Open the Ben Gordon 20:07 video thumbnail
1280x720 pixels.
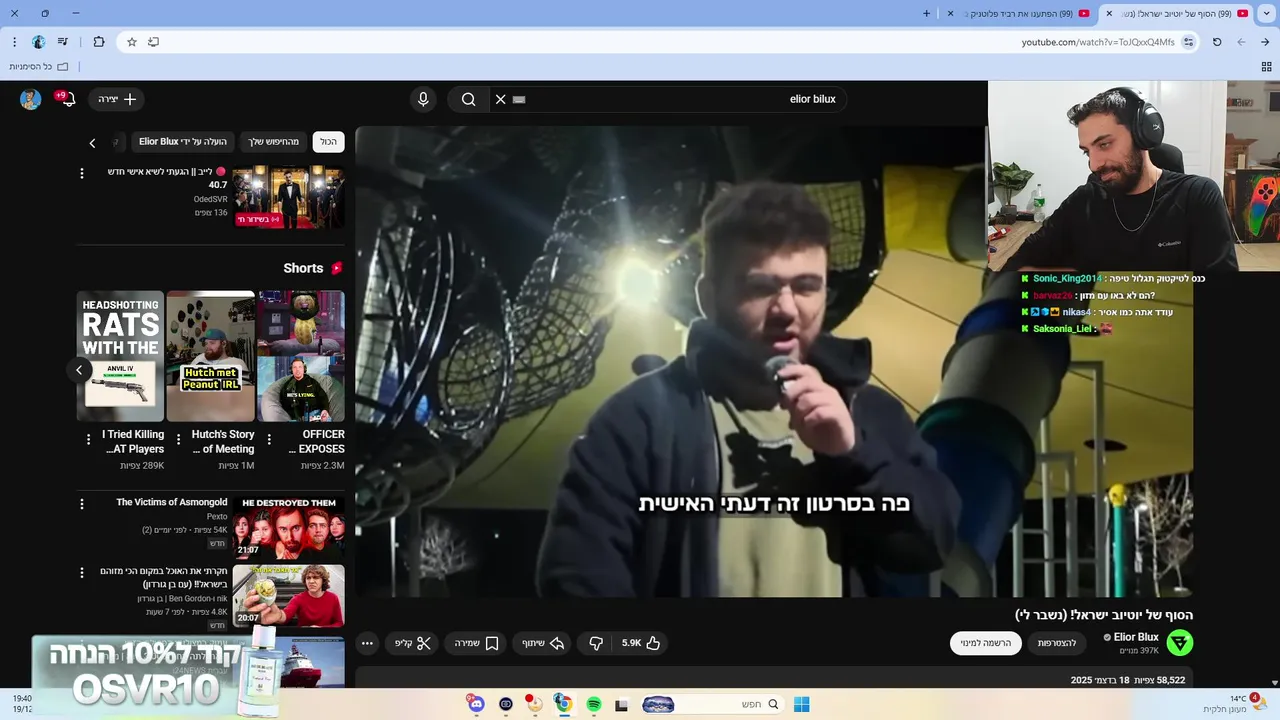[x=289, y=596]
